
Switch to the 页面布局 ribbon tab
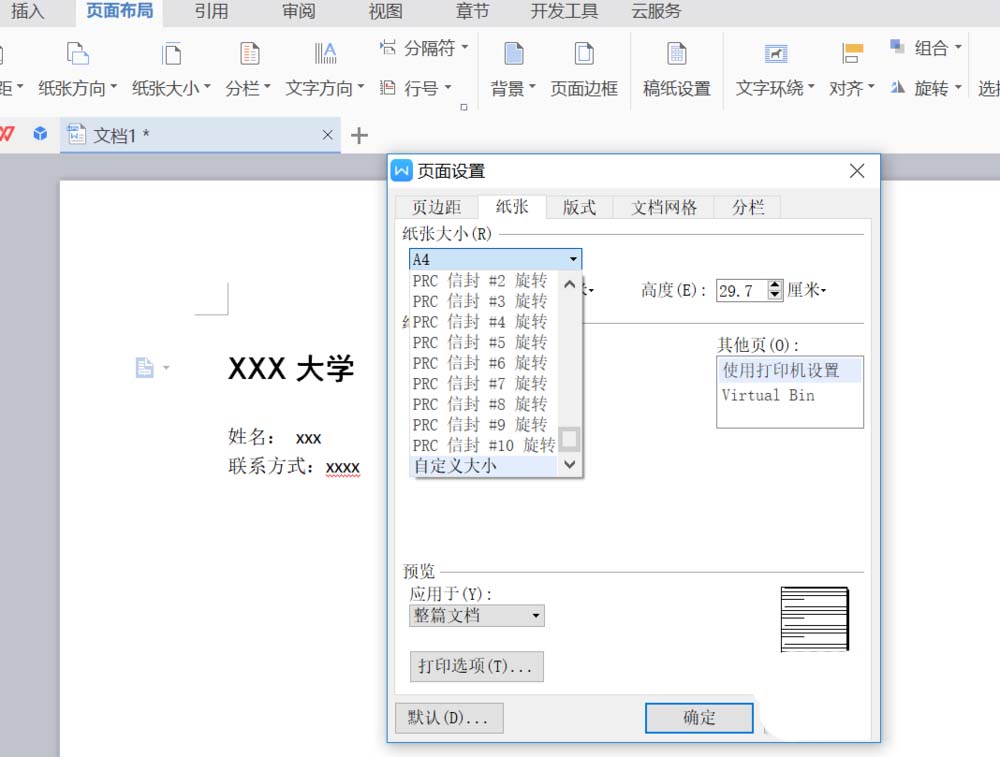coord(119,11)
